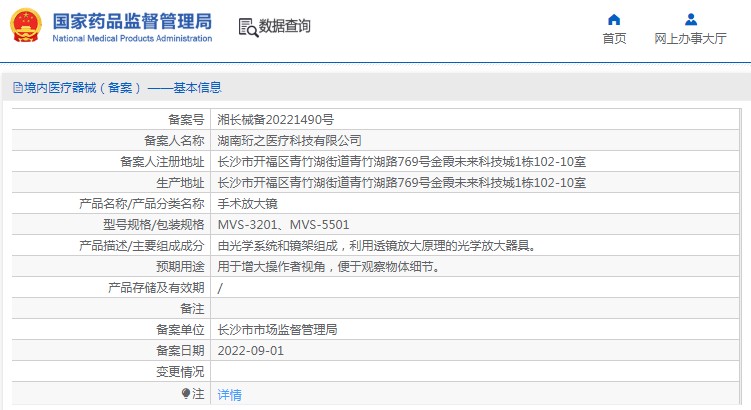Screen dimensions: 751x410
Task: Click the 预期用途 row label
Action: click(x=180, y=267)
